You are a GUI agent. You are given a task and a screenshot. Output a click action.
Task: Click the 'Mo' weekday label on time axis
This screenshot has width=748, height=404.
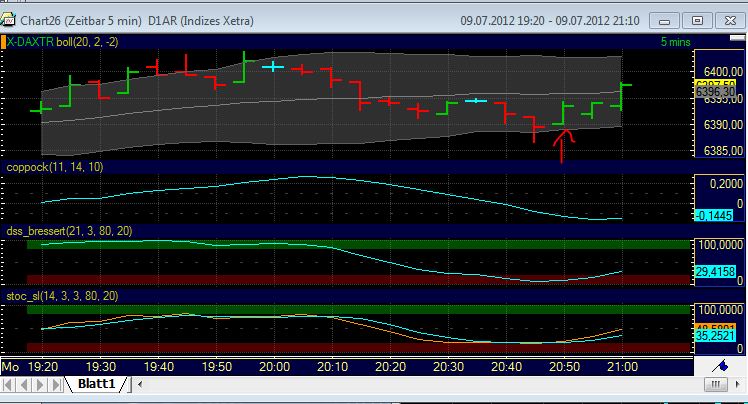tap(10, 367)
